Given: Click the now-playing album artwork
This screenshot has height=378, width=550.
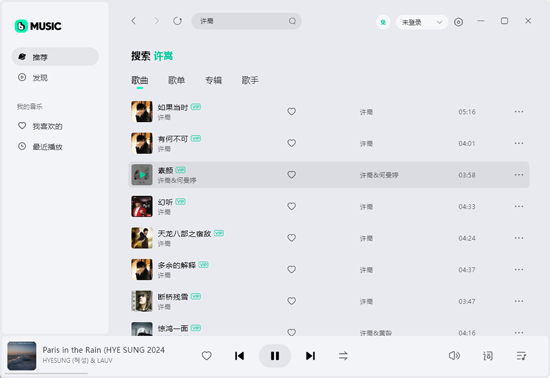Looking at the screenshot, I should 22,356.
